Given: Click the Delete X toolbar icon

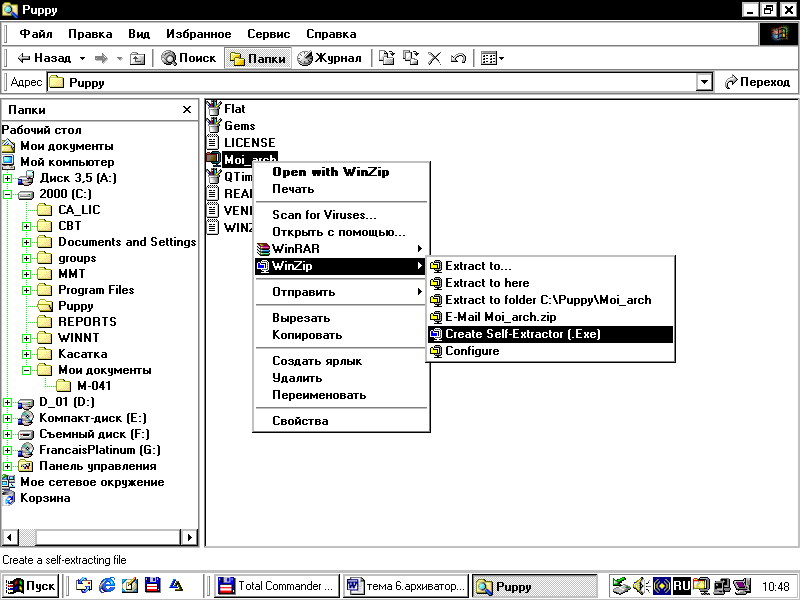Looking at the screenshot, I should pos(434,58).
